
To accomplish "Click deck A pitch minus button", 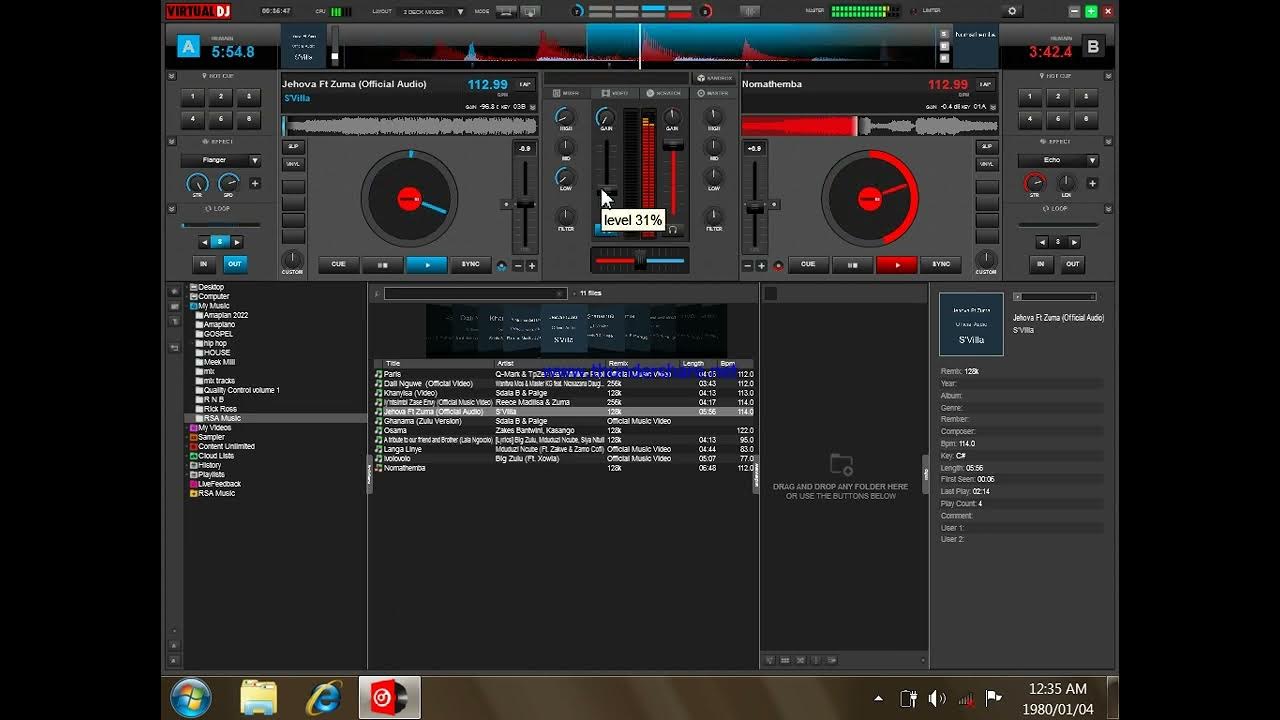I will pos(518,266).
